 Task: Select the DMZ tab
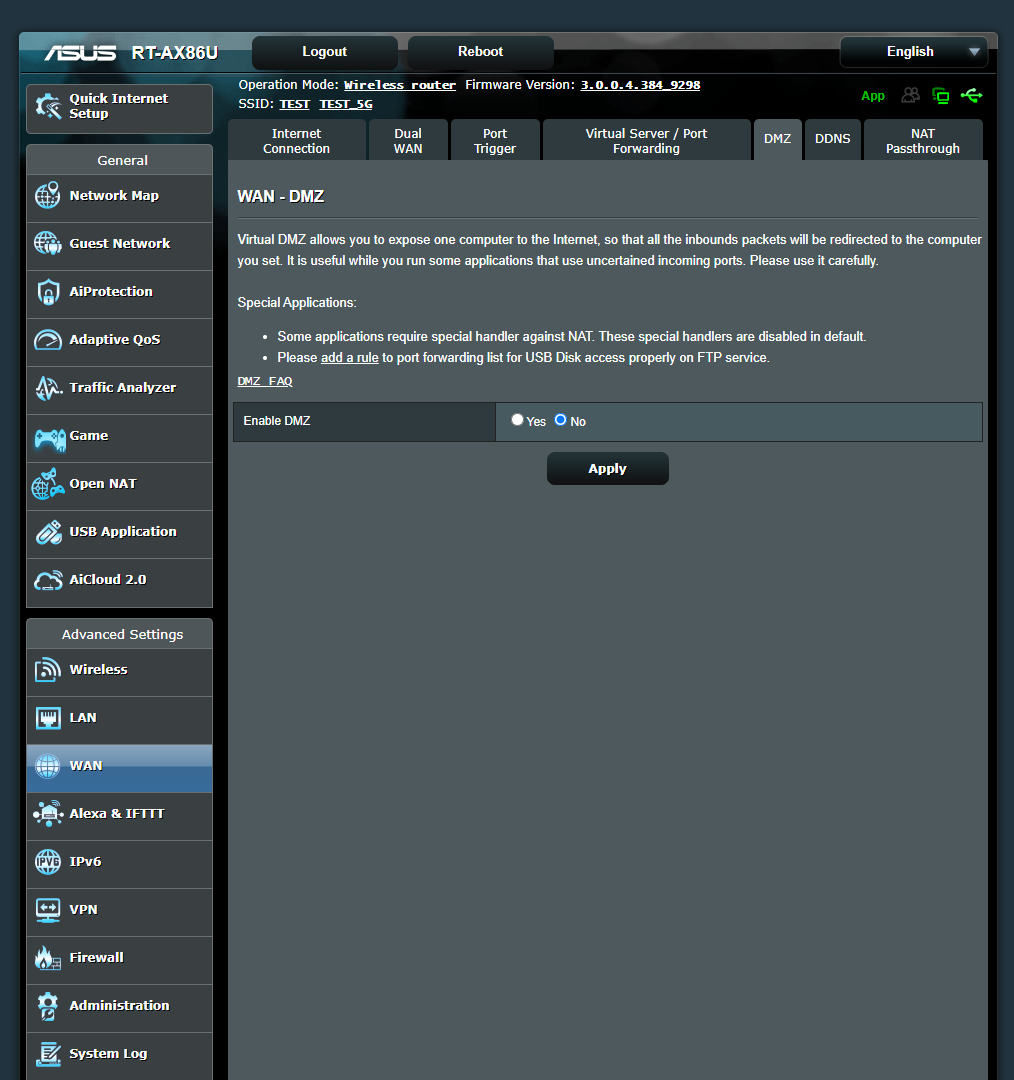[777, 139]
